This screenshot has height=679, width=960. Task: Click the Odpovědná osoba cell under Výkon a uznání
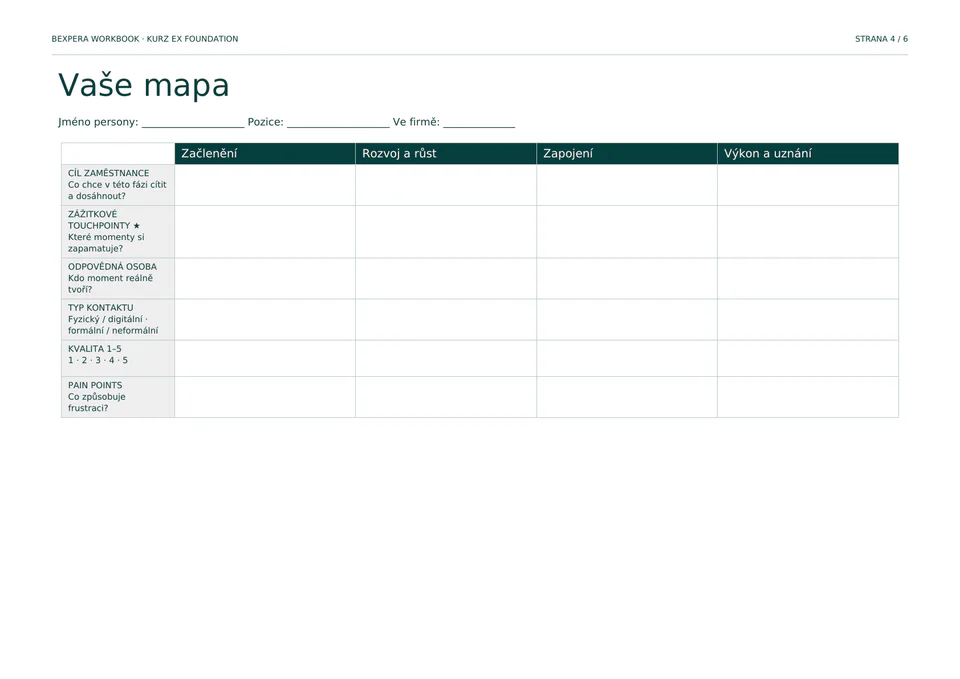[x=808, y=279]
